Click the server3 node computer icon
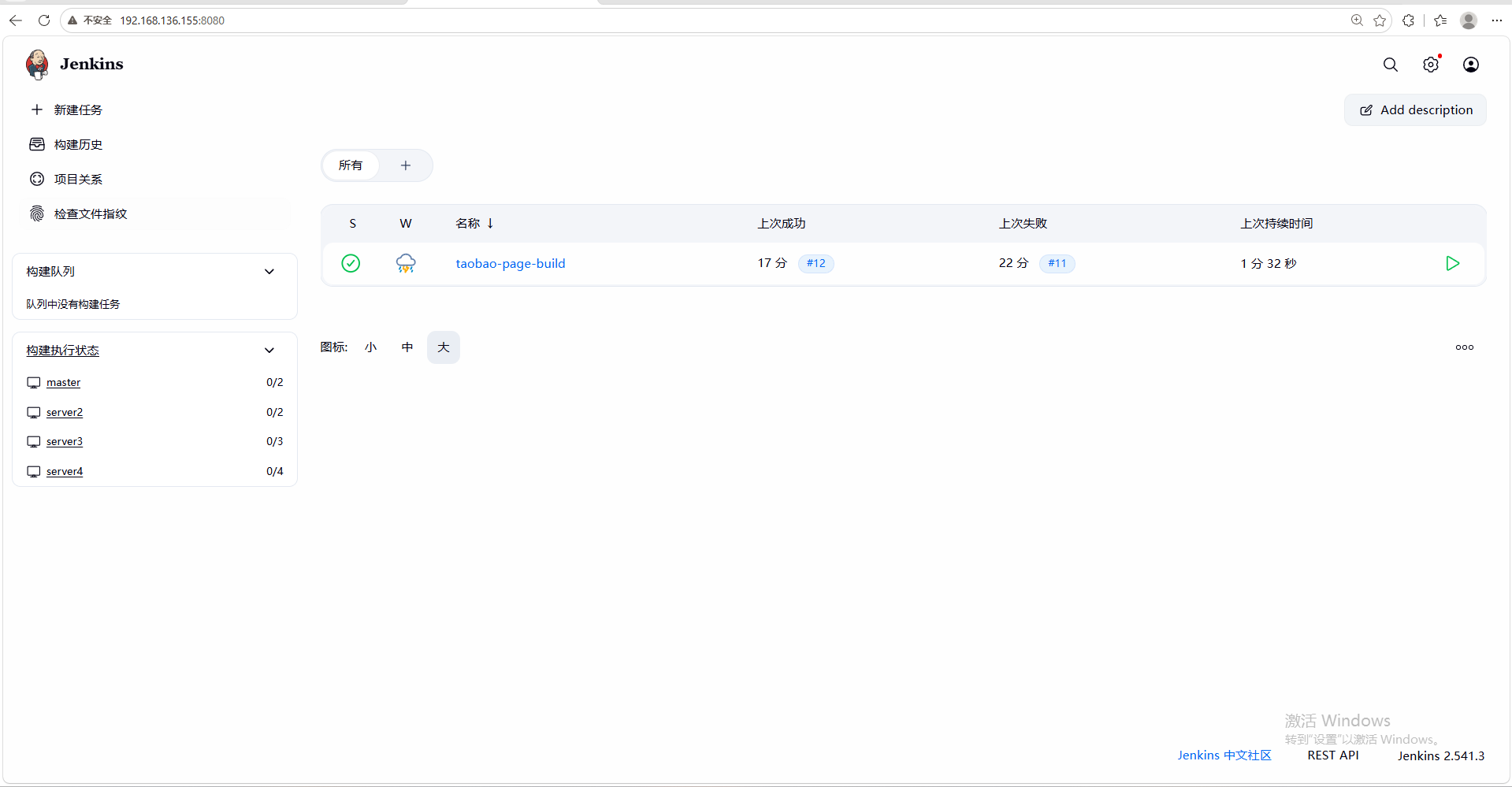Viewport: 1512px width, 787px height. click(34, 442)
